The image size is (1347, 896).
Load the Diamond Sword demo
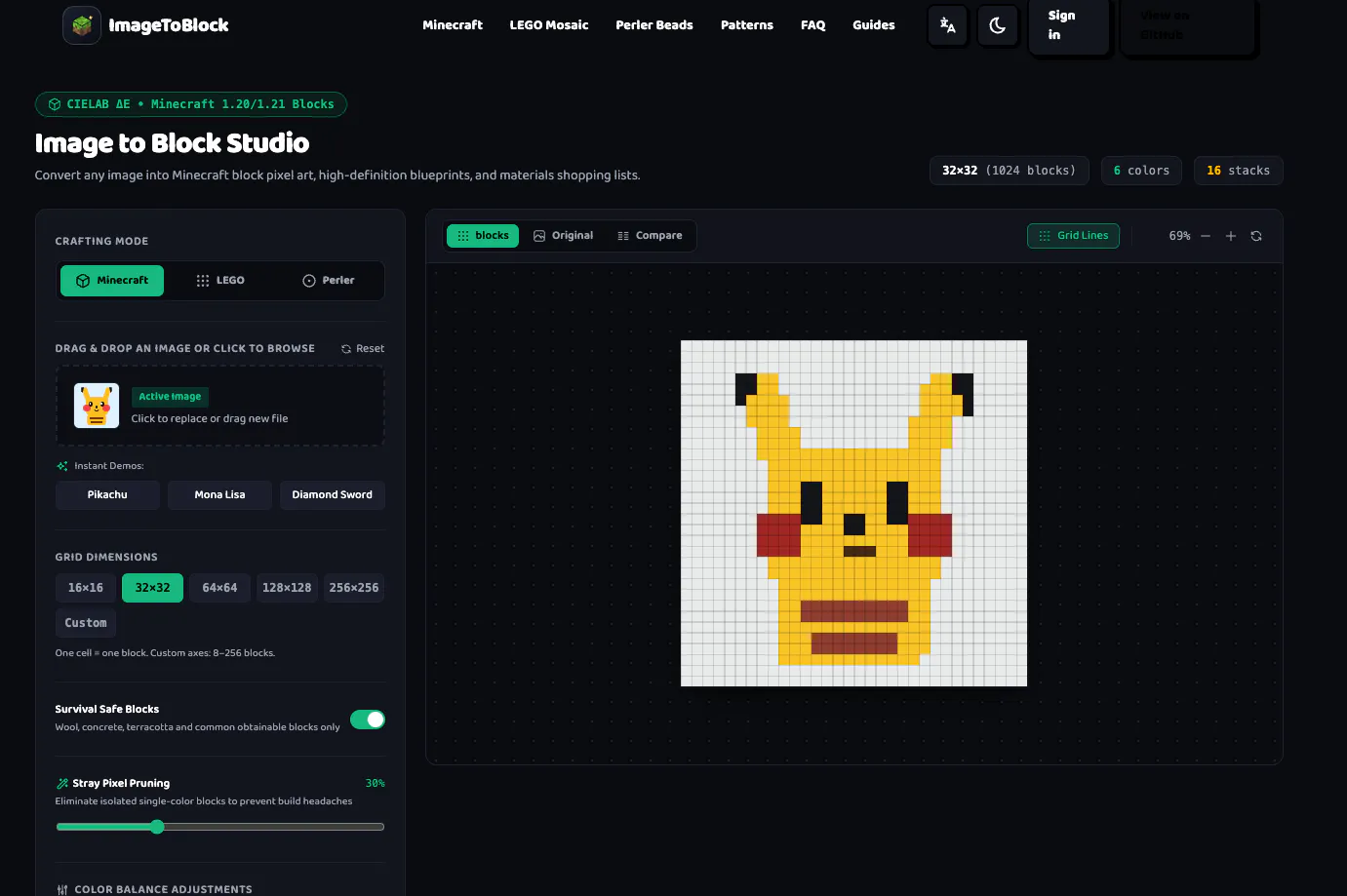pos(333,494)
